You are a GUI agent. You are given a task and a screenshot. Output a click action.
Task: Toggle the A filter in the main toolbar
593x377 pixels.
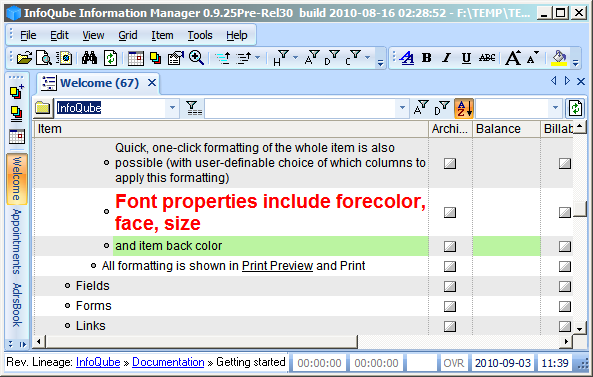(x=312, y=58)
